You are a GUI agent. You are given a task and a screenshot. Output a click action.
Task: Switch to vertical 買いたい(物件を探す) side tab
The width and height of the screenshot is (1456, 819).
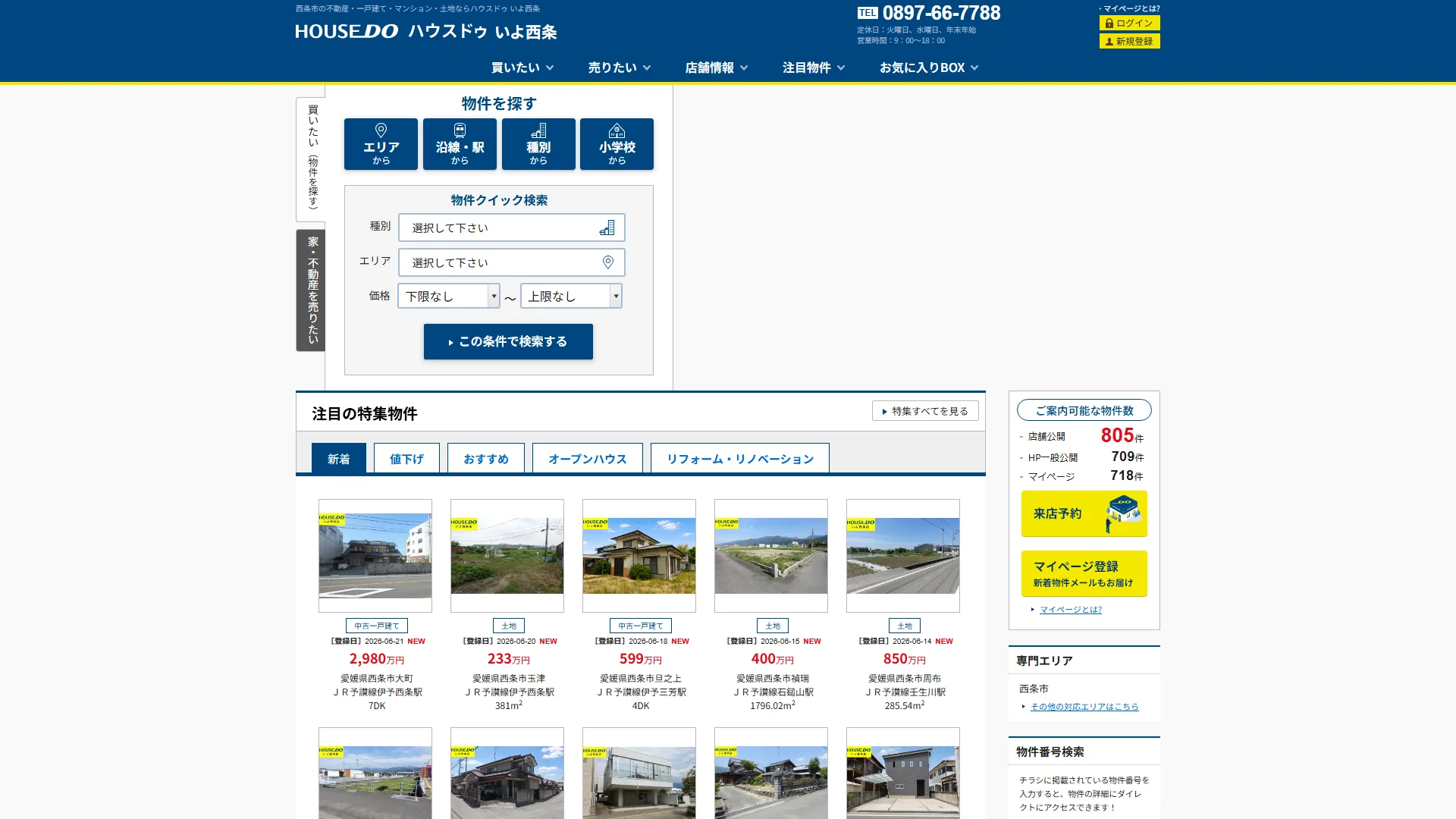311,158
